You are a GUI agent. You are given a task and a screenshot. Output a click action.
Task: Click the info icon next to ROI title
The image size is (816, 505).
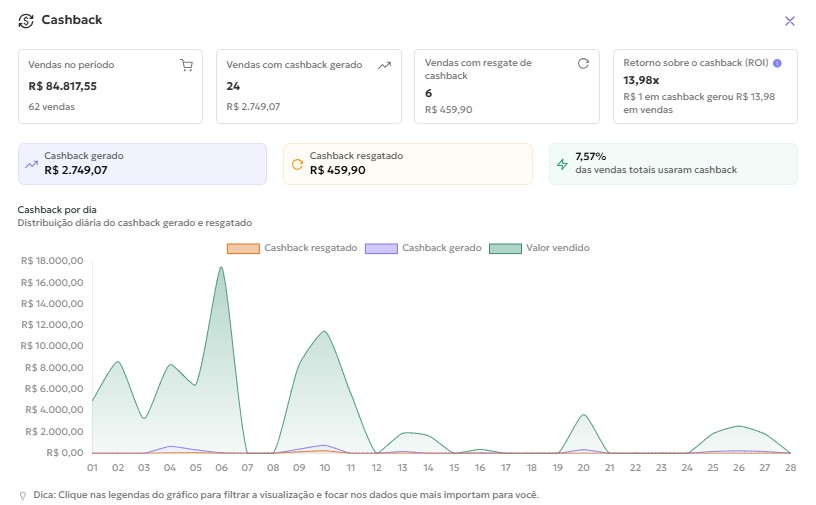[777, 63]
